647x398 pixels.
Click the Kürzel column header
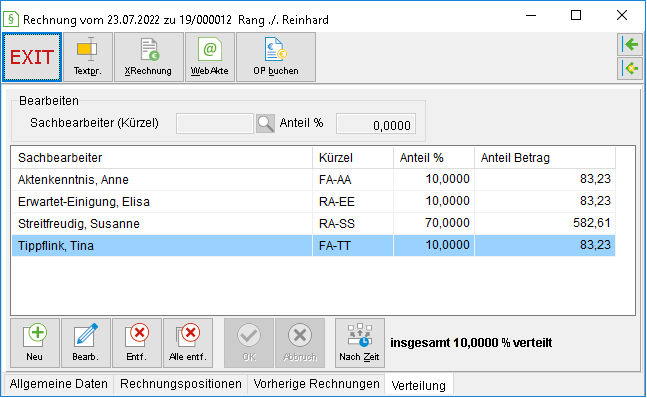353,158
